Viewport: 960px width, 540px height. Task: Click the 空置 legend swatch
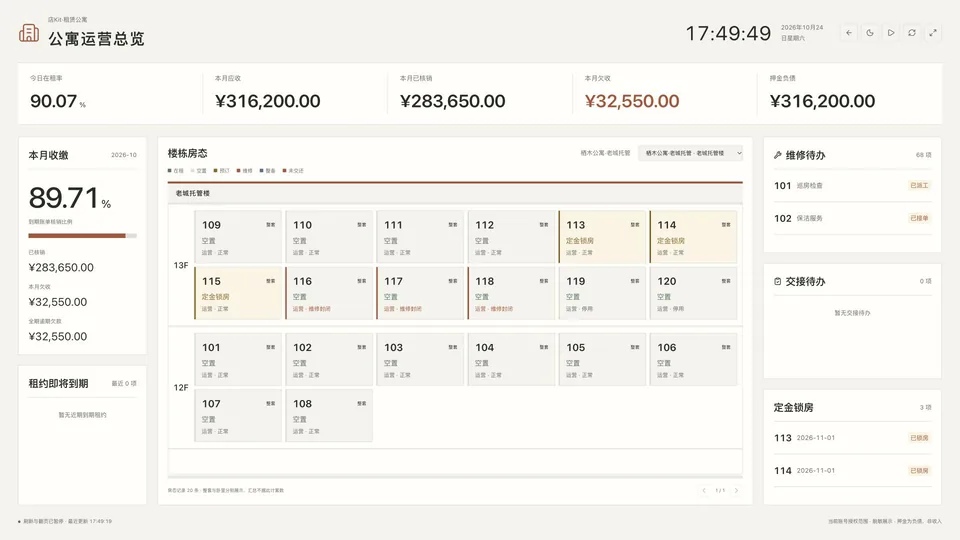192,171
